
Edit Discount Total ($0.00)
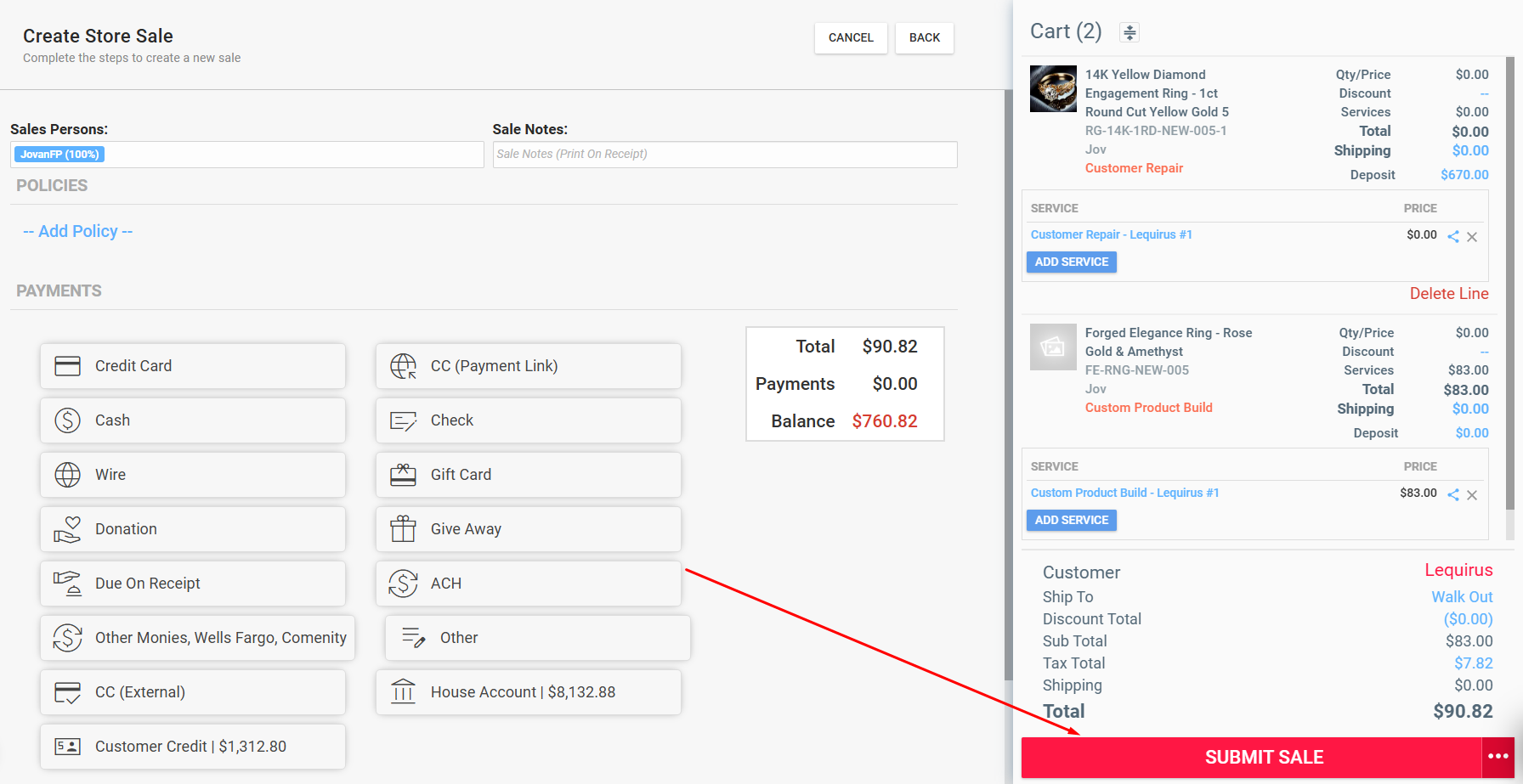pos(1468,619)
